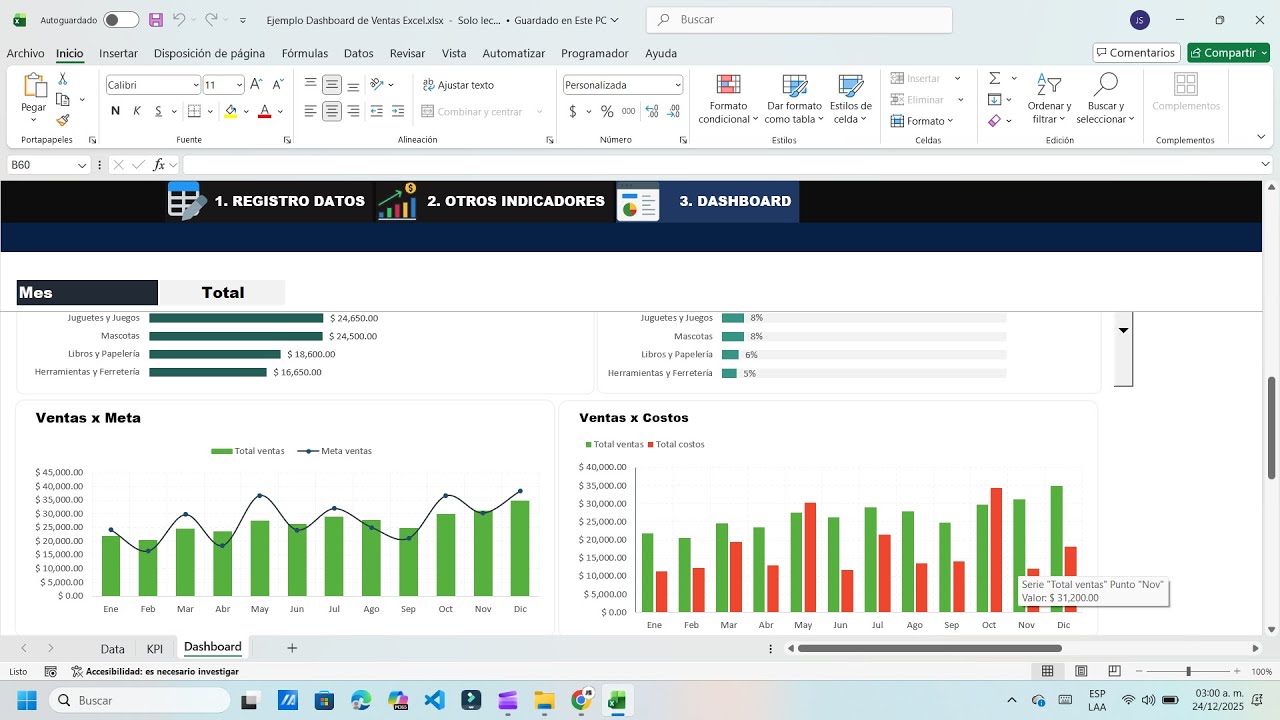Click the increase indent icon

pos(398,111)
